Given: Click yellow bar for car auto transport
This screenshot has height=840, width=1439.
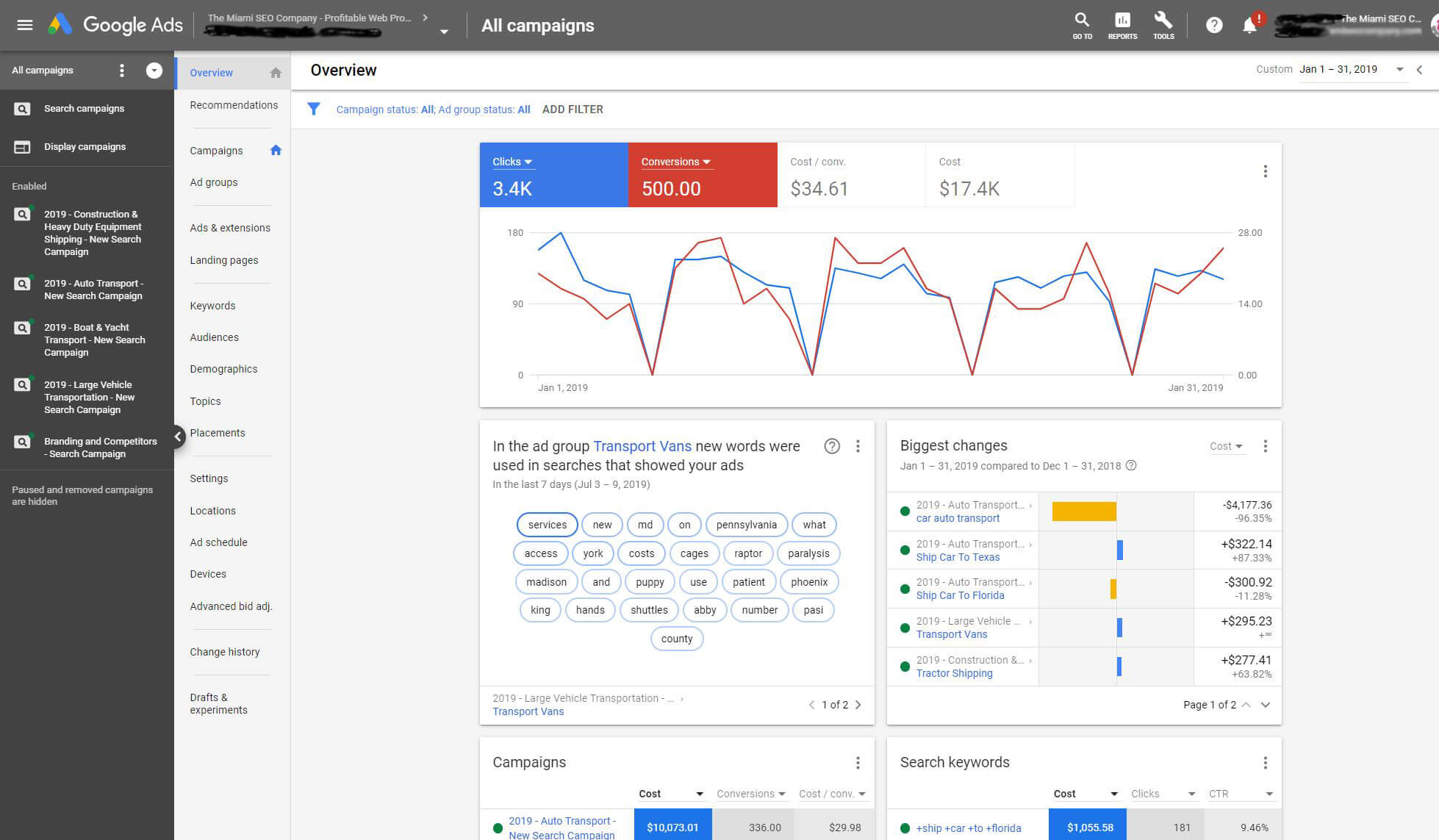Looking at the screenshot, I should click(1084, 511).
